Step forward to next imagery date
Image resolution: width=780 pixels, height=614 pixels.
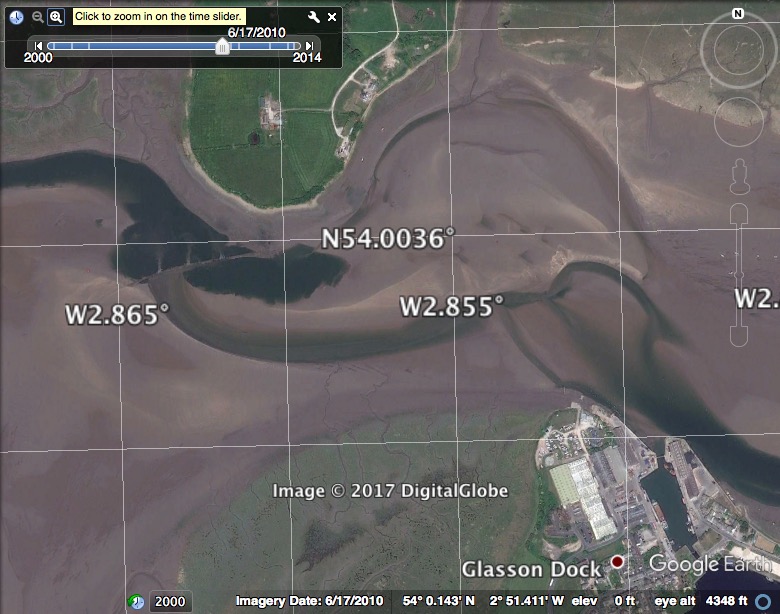[x=309, y=46]
